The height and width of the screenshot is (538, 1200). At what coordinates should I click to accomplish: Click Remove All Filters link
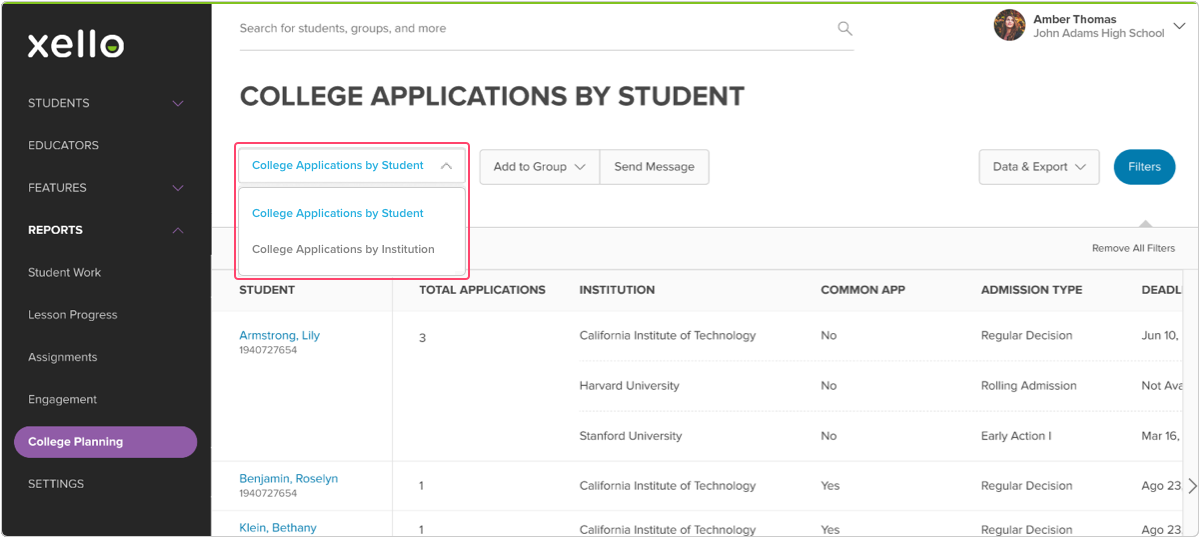click(1133, 248)
